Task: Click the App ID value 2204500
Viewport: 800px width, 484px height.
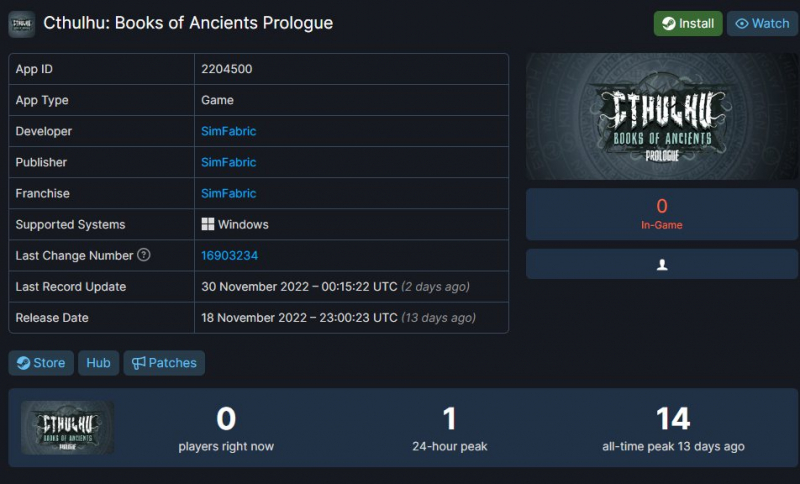Action: click(x=227, y=69)
